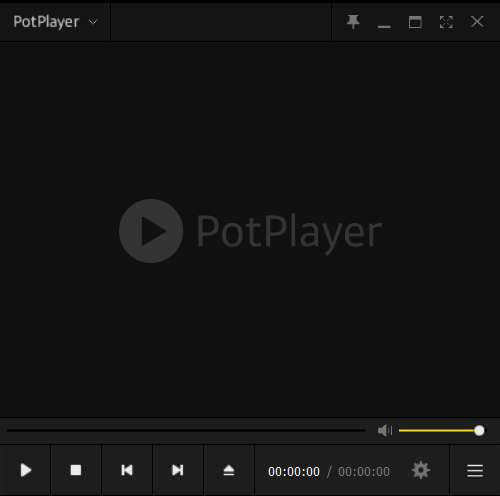Click the elapsed time 00:00:00 display

(x=294, y=472)
